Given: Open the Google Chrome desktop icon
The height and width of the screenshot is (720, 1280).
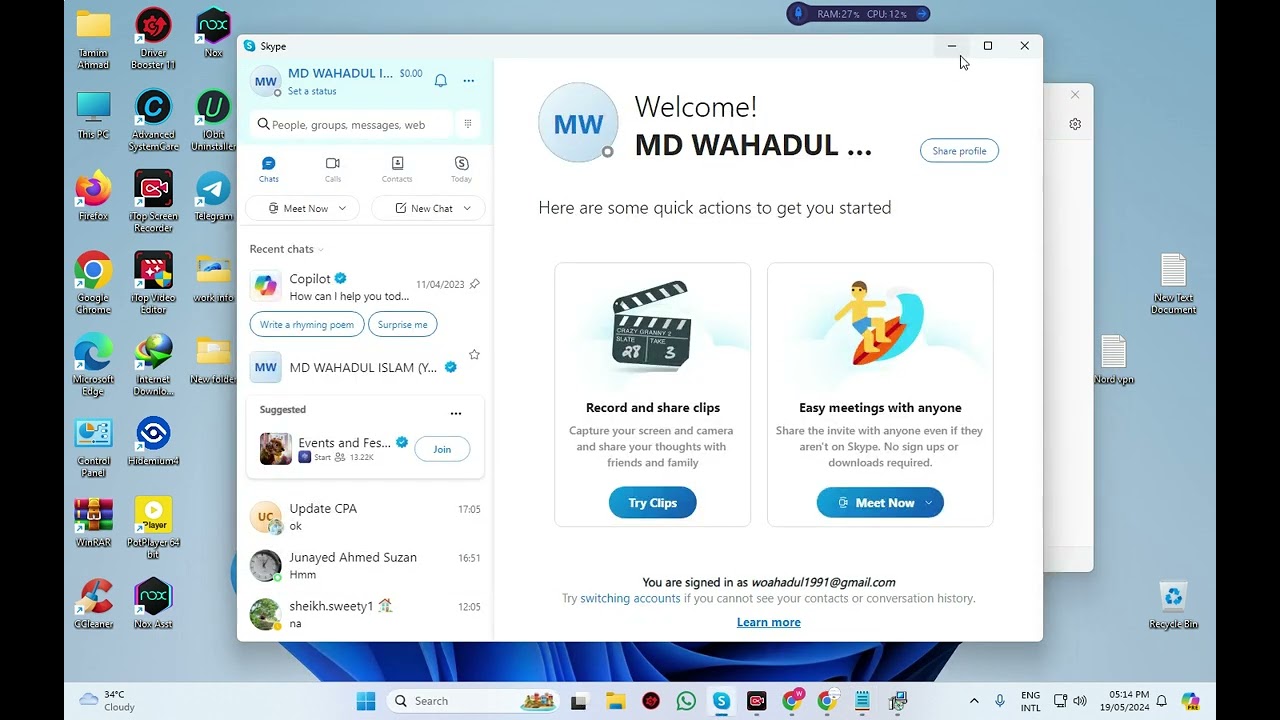Looking at the screenshot, I should tap(93, 282).
